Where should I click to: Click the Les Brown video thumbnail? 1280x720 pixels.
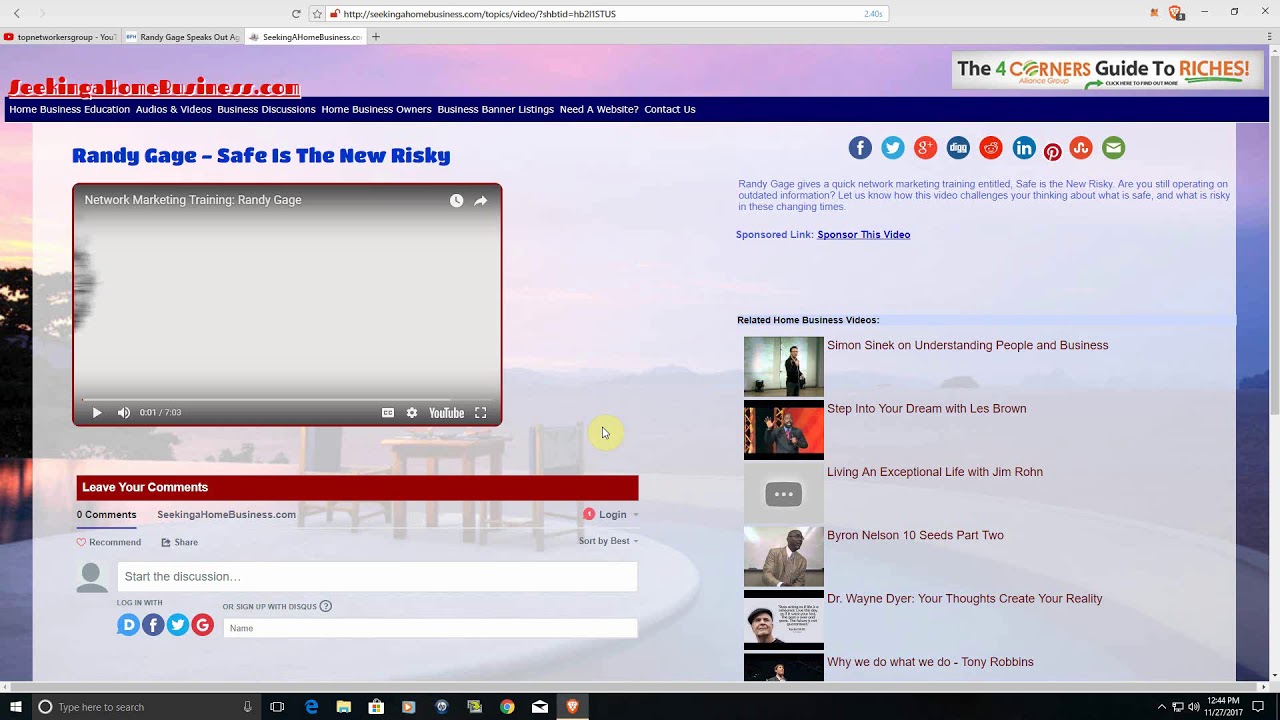pos(784,430)
